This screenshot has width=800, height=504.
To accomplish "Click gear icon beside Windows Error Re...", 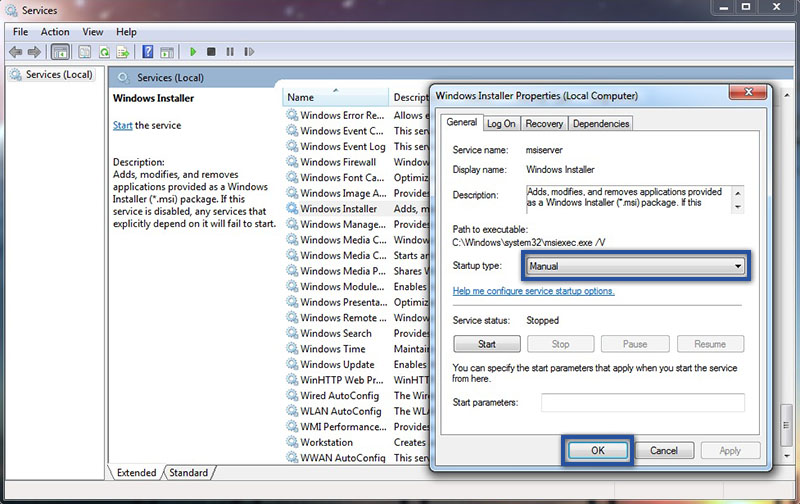I will point(292,115).
